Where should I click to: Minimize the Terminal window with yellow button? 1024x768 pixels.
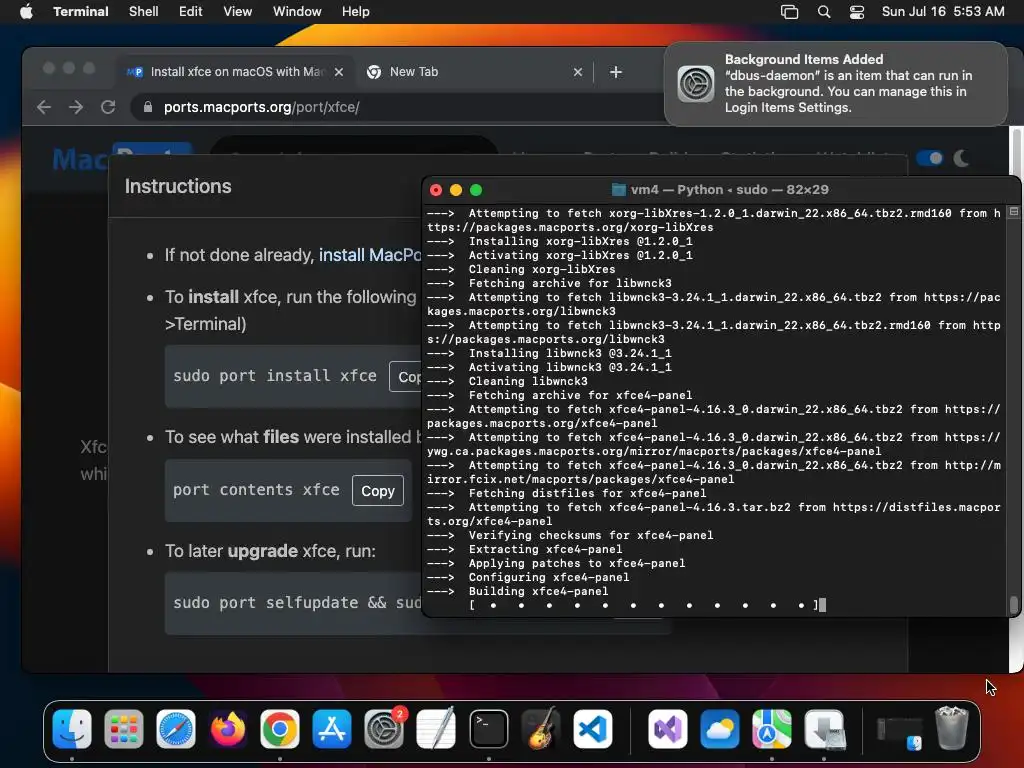[x=456, y=190]
